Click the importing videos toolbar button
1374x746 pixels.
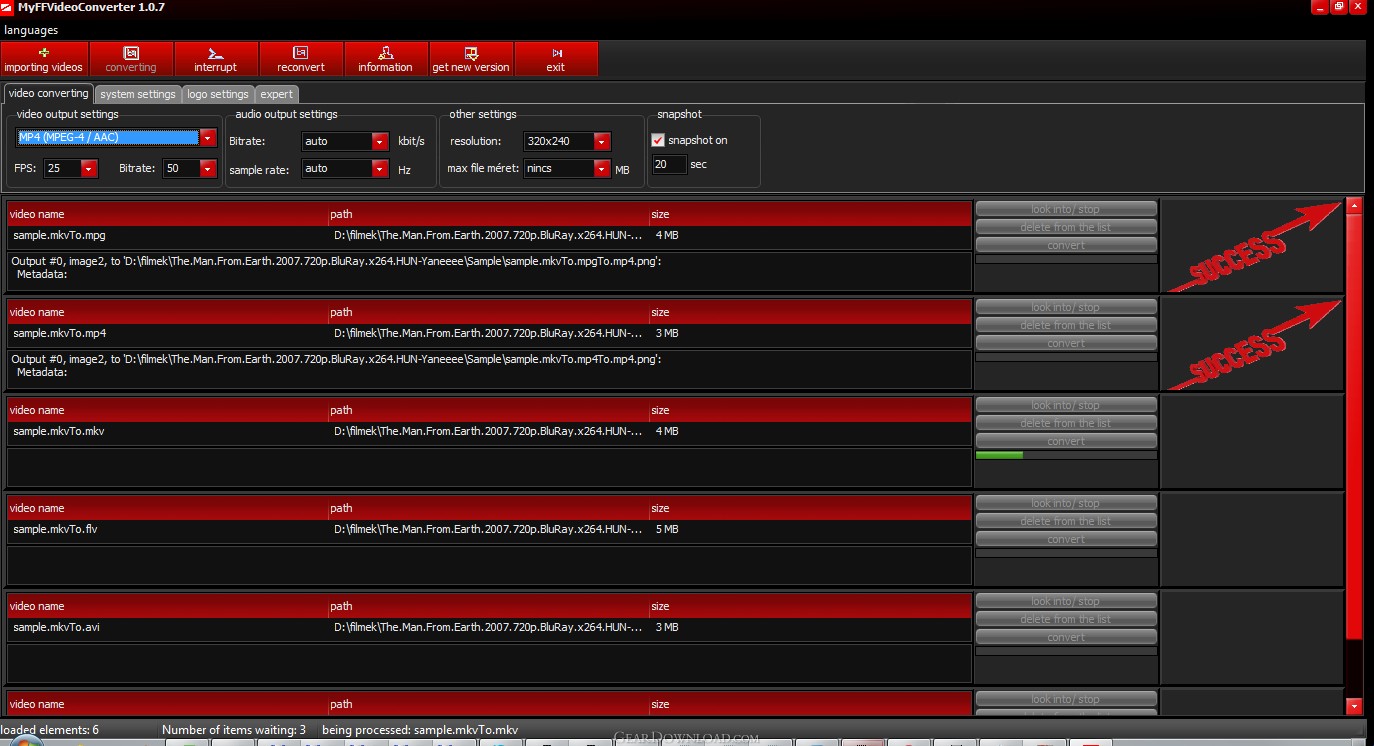pyautogui.click(x=44, y=59)
